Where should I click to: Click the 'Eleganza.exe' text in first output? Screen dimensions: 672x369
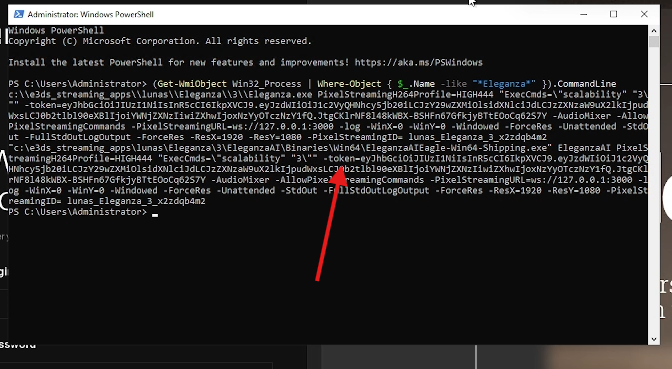(280, 95)
